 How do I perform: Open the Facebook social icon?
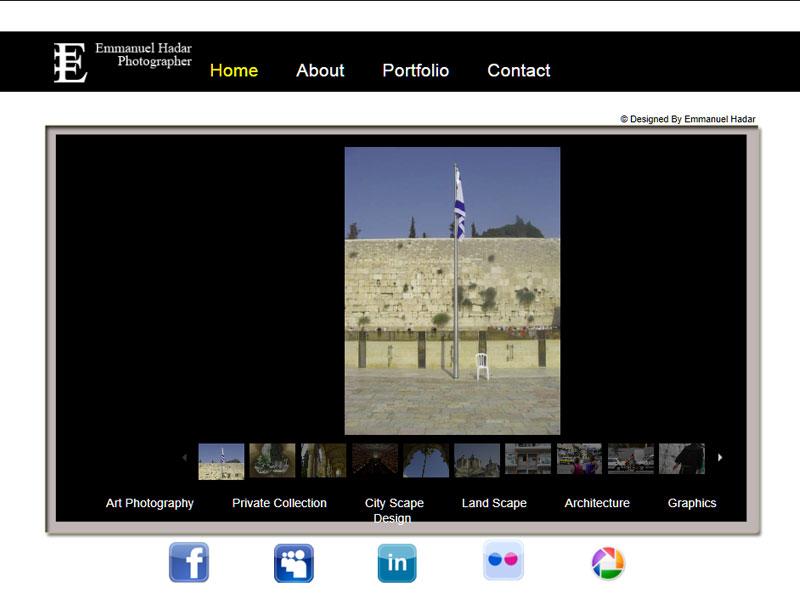189,562
